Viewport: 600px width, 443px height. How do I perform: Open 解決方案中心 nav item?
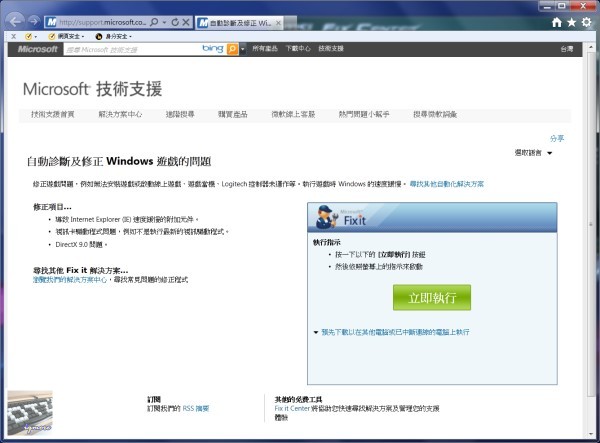tap(120, 114)
